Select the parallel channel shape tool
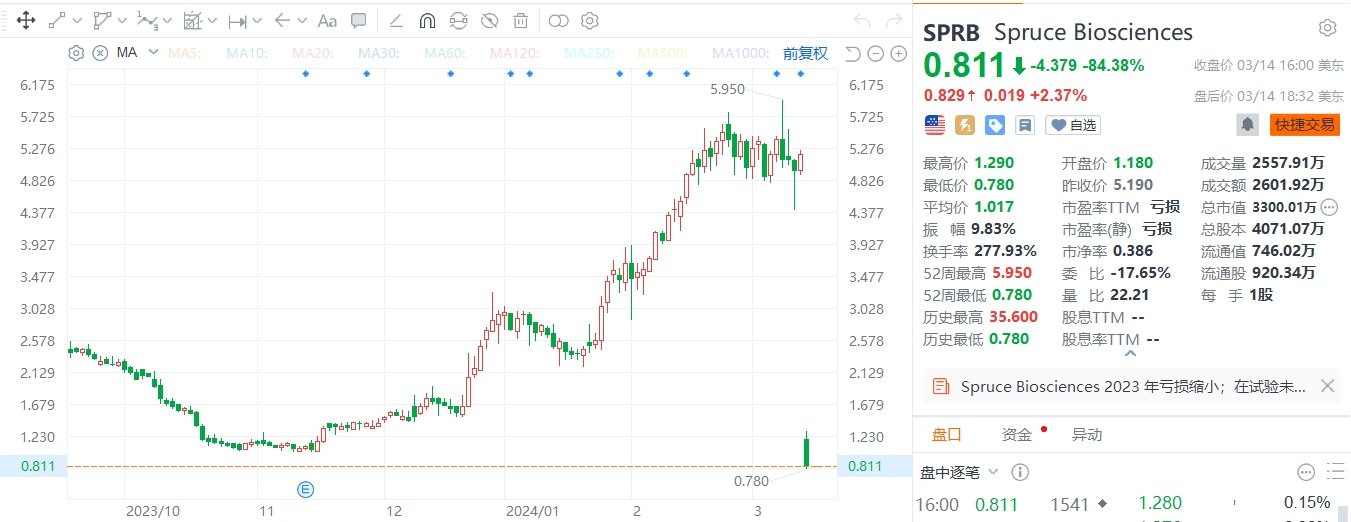Image resolution: width=1351 pixels, height=522 pixels. point(101,20)
